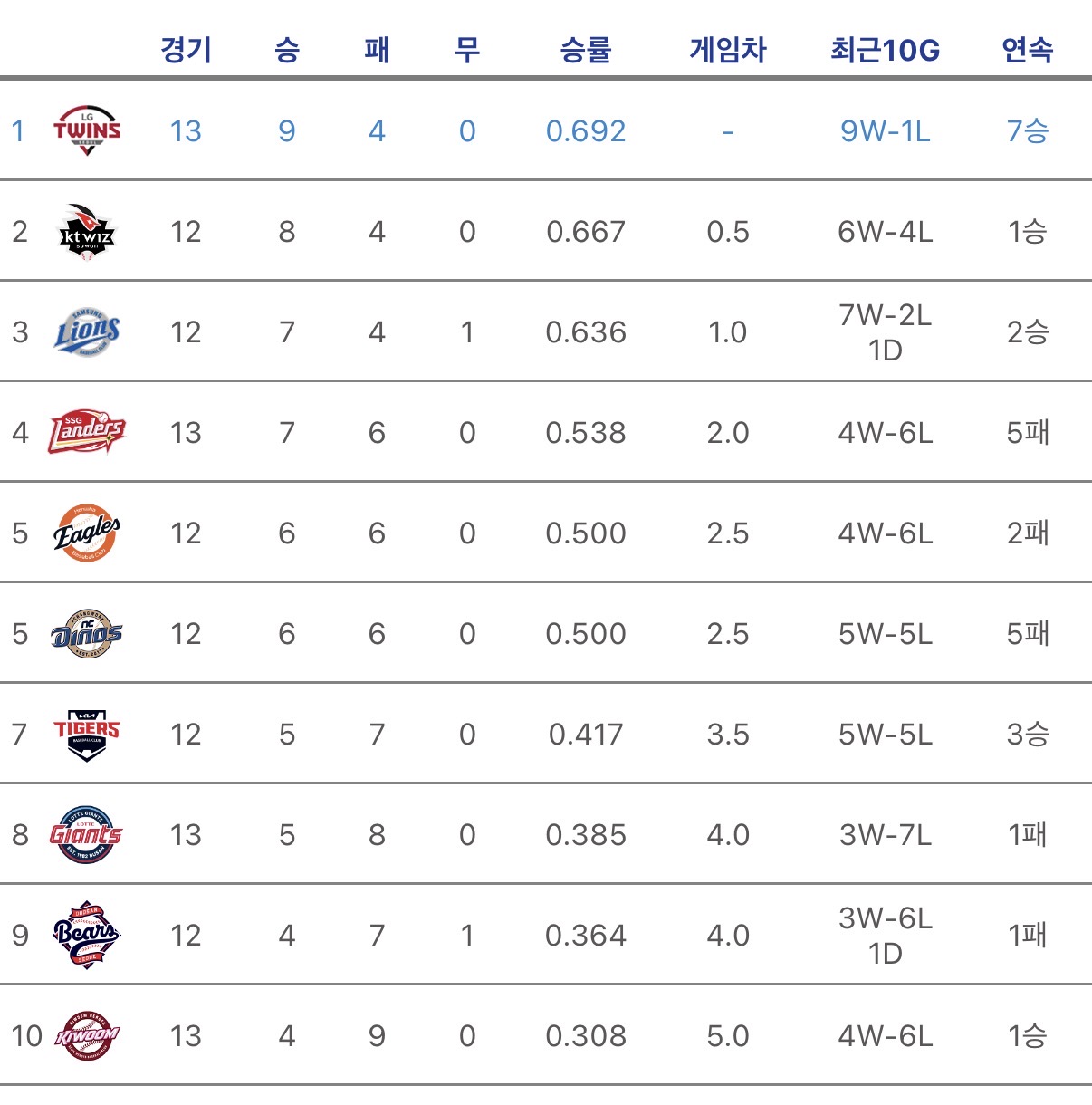The image size is (1092, 1105).
Task: Select the NC Dinos team logo
Action: (x=87, y=633)
